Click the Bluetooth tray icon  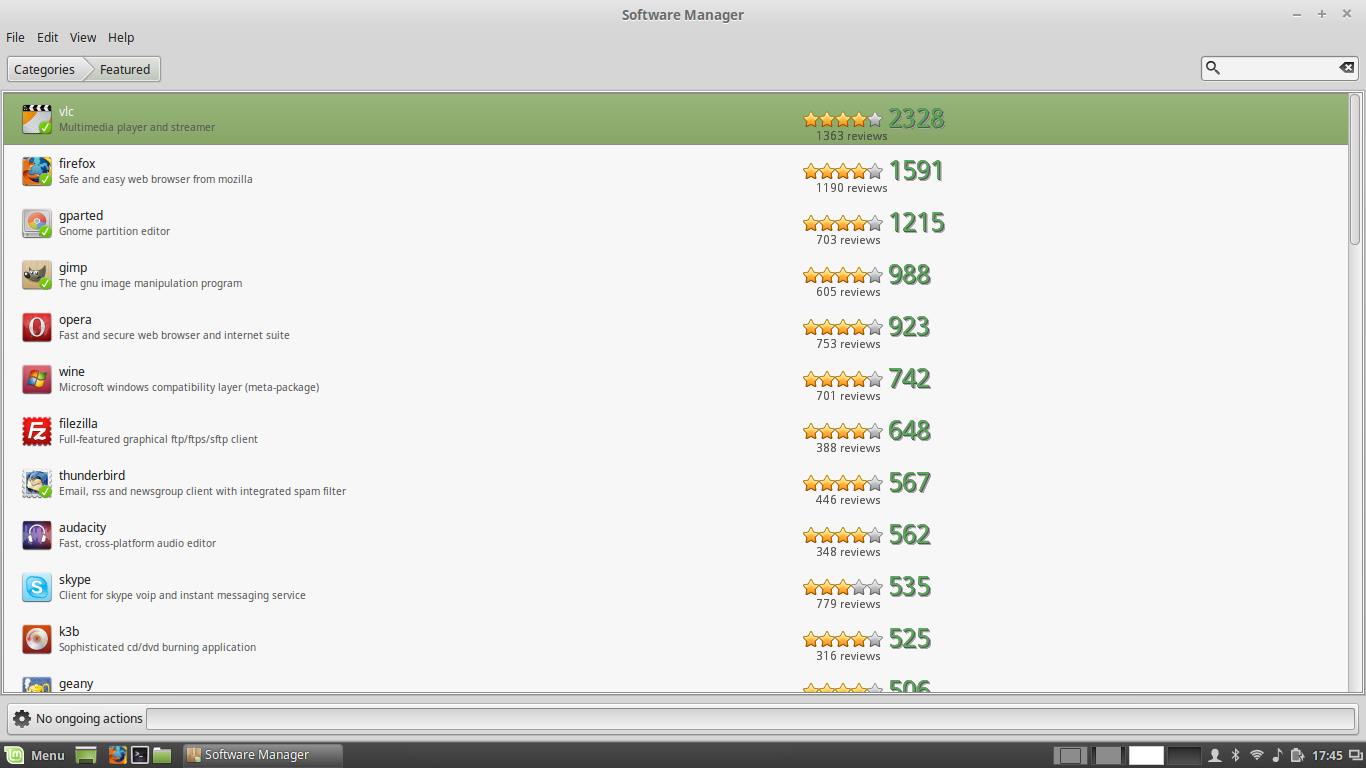1235,755
